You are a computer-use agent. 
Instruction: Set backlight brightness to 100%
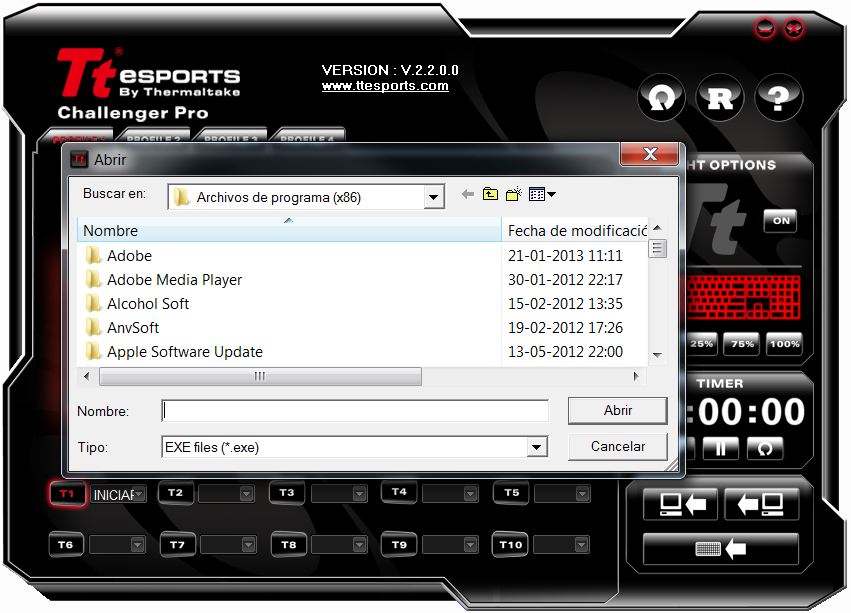click(784, 344)
